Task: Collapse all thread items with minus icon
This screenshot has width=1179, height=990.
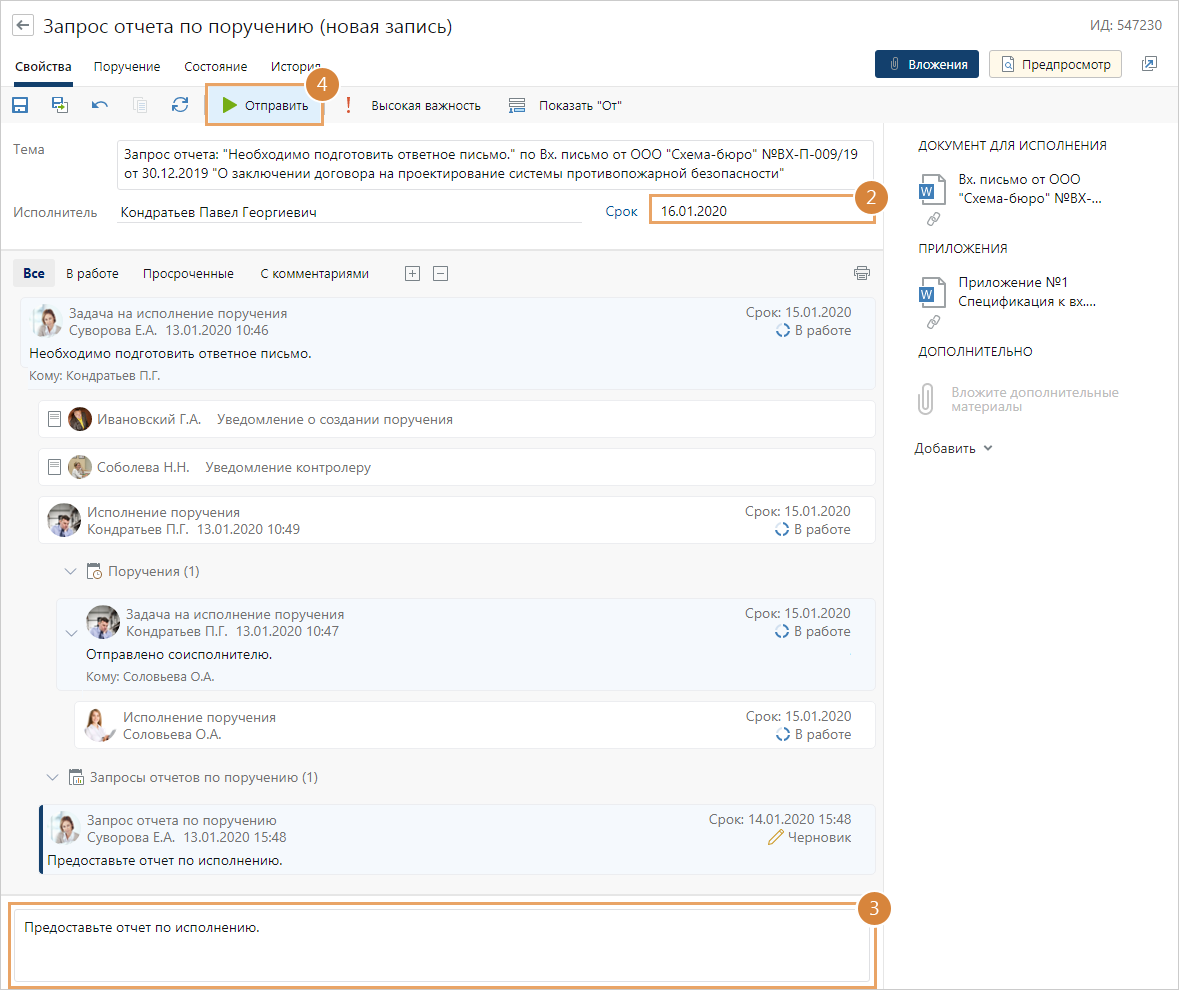Action: [440, 273]
